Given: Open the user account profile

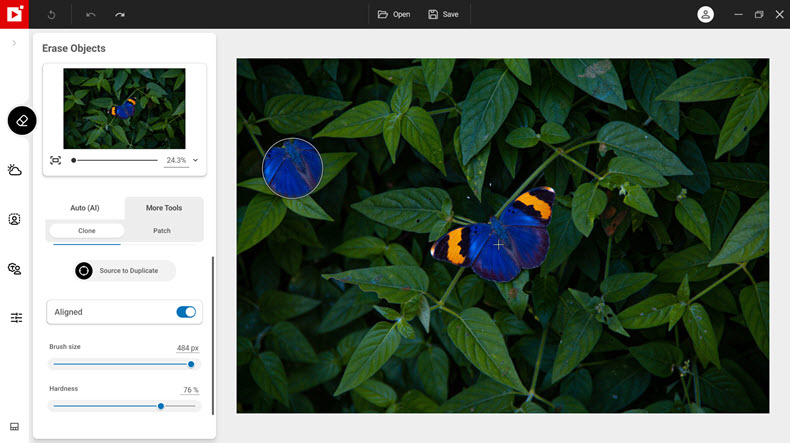Looking at the screenshot, I should 705,14.
